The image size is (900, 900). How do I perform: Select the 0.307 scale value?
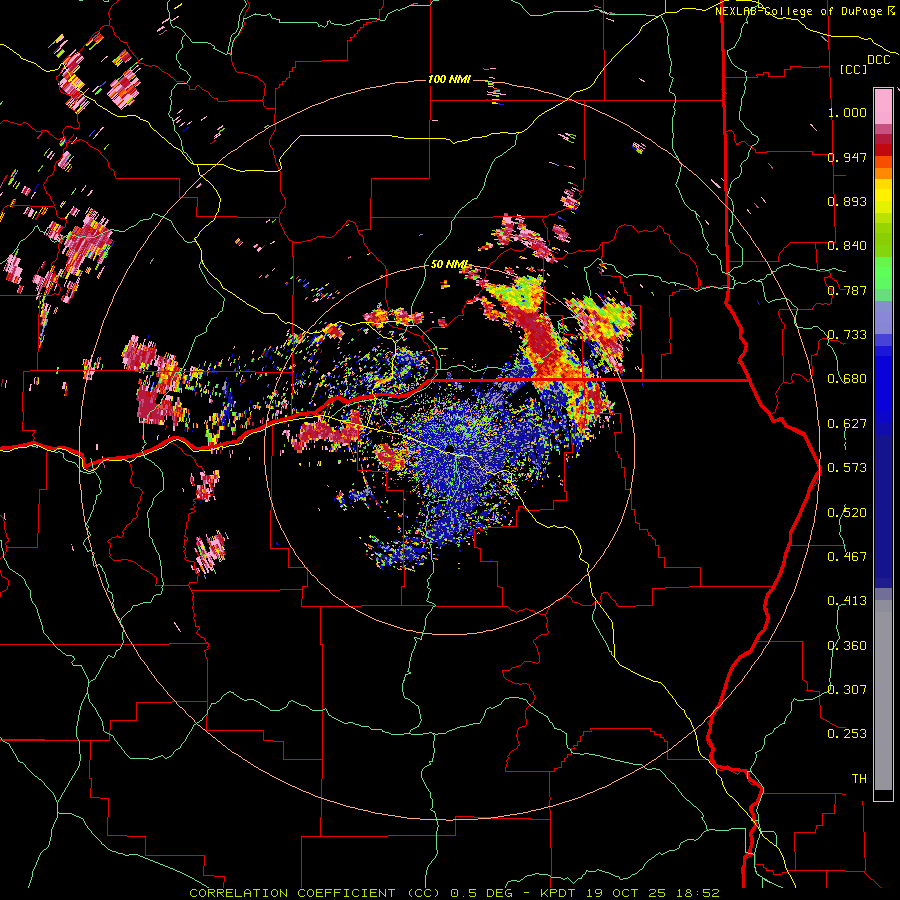coord(847,690)
